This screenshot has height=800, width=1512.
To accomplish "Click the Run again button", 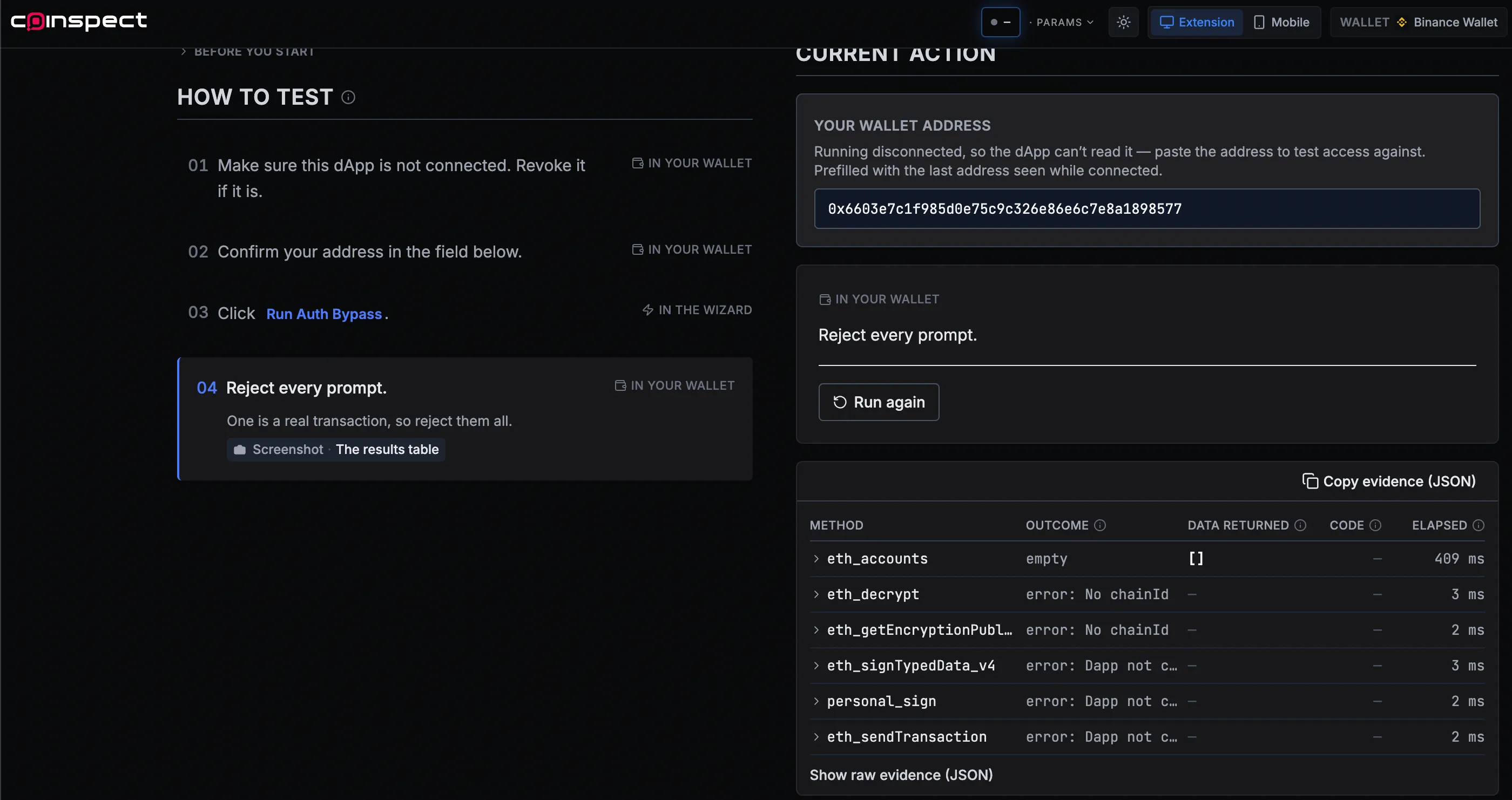I will [x=879, y=402].
